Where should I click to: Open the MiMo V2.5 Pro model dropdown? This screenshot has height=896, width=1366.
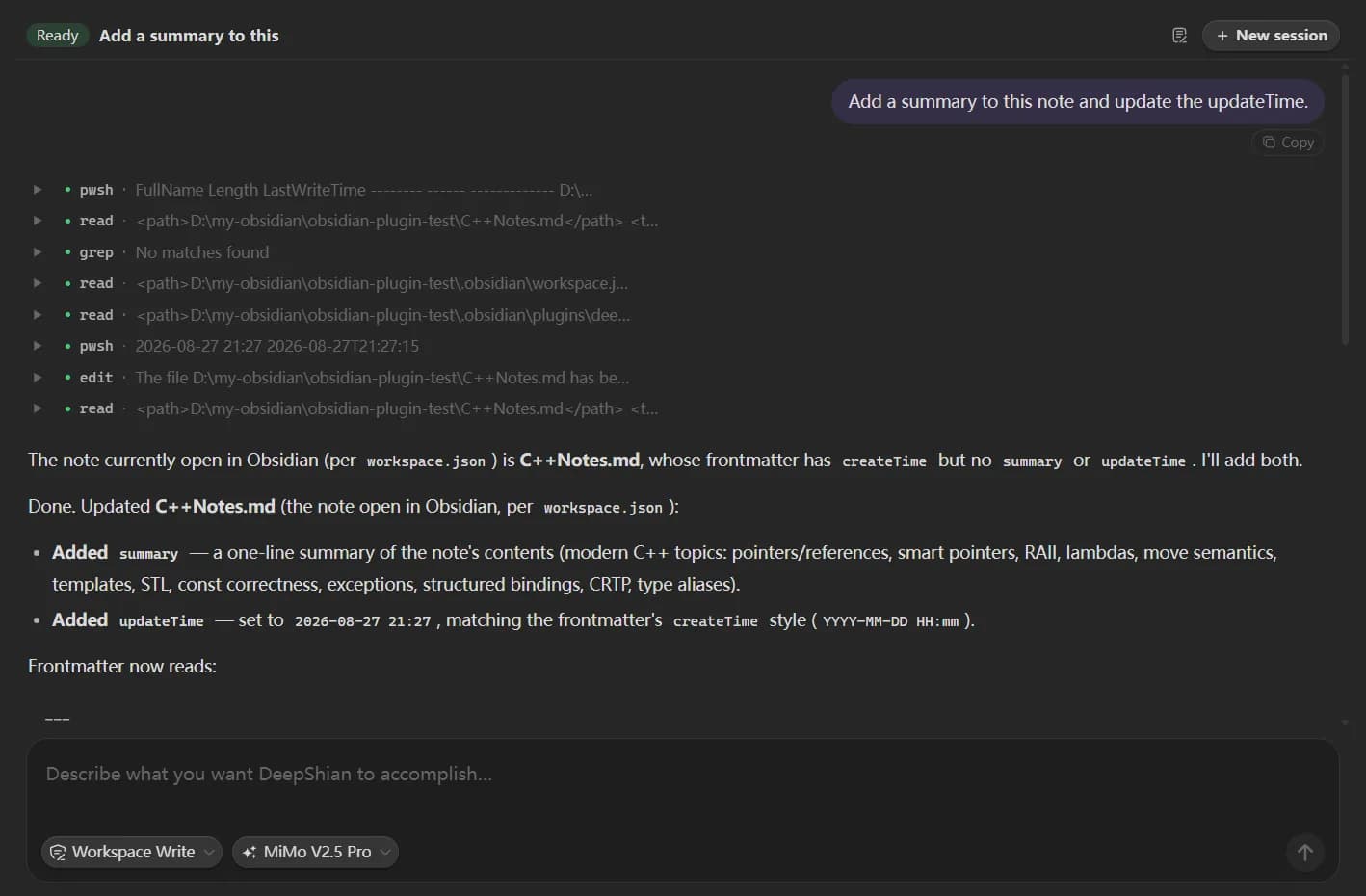click(x=315, y=852)
